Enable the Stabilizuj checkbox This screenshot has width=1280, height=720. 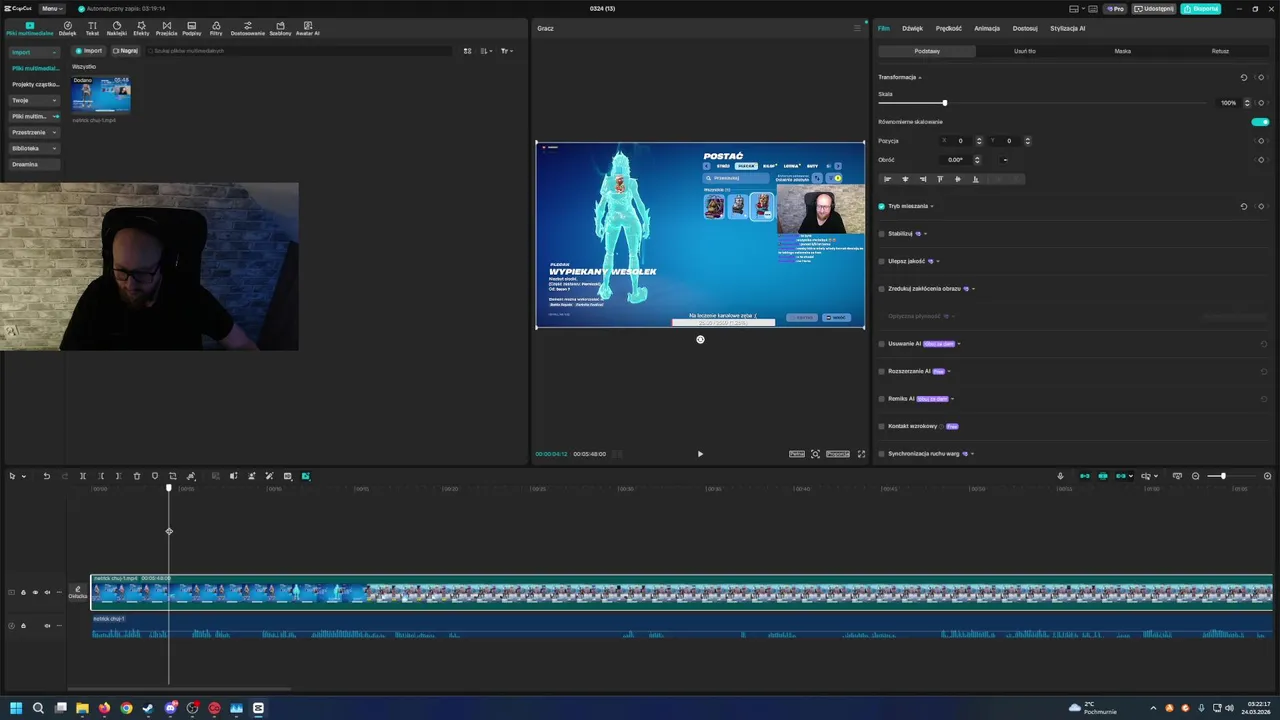(x=881, y=234)
